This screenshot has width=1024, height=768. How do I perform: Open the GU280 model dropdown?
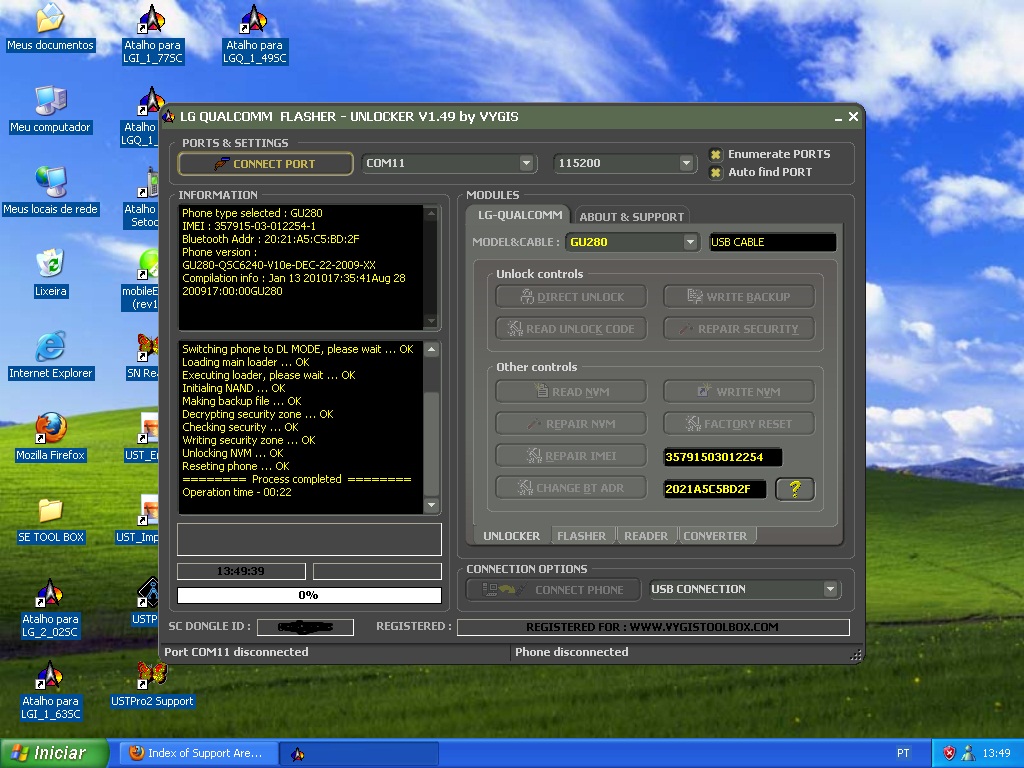[690, 242]
